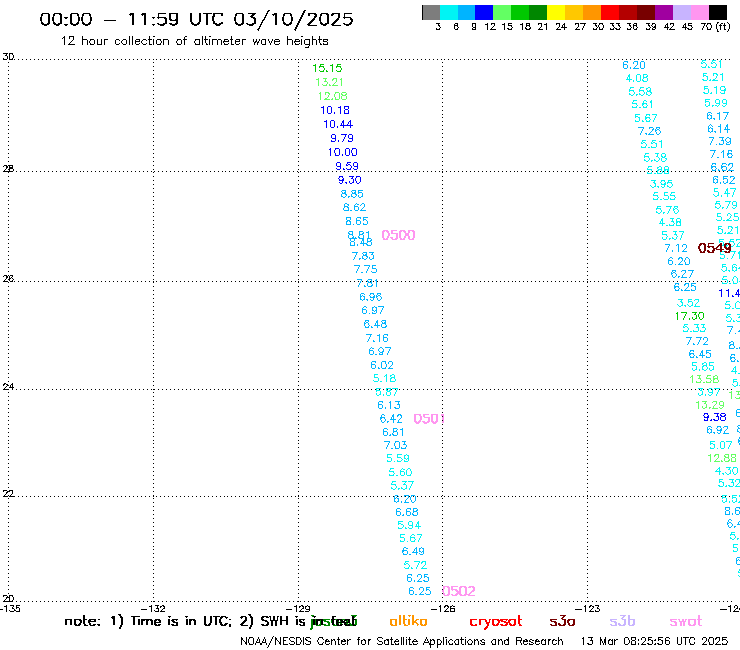Select the 13.58 wave height value
The height and width of the screenshot is (650, 740).
point(704,380)
